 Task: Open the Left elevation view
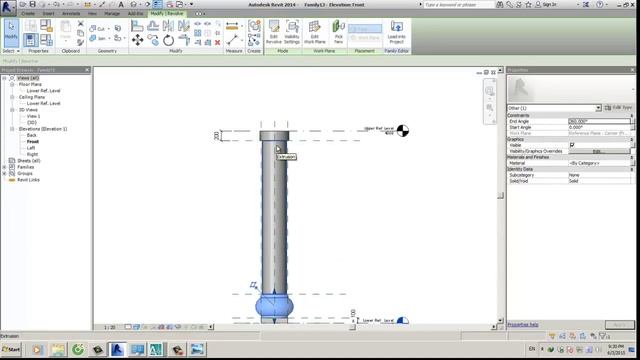(x=31, y=148)
